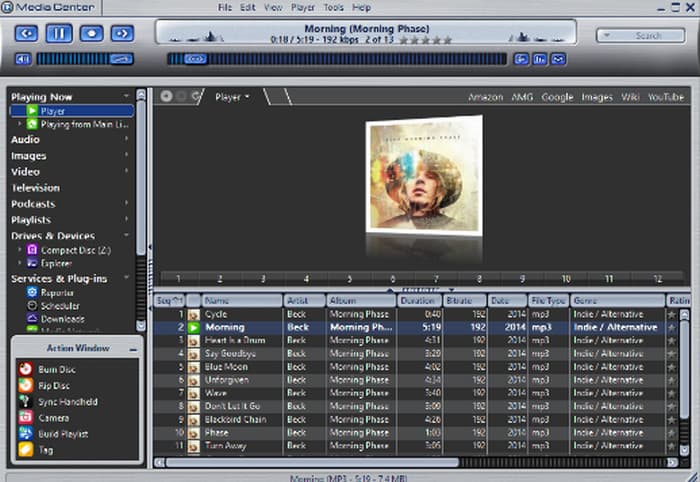Expand the Playlists section

point(126,220)
